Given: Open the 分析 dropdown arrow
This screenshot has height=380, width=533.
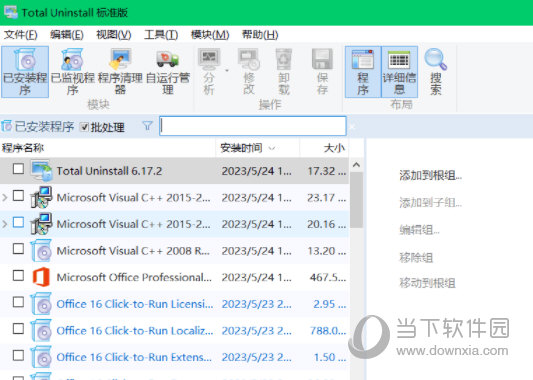Looking at the screenshot, I should (x=226, y=71).
